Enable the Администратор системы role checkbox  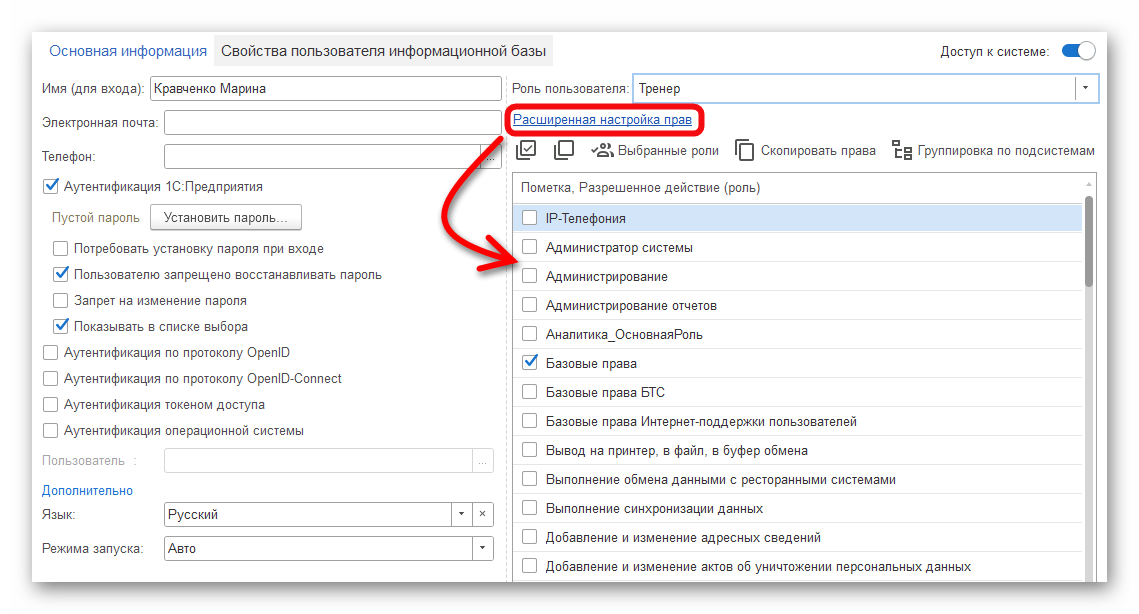pos(530,247)
